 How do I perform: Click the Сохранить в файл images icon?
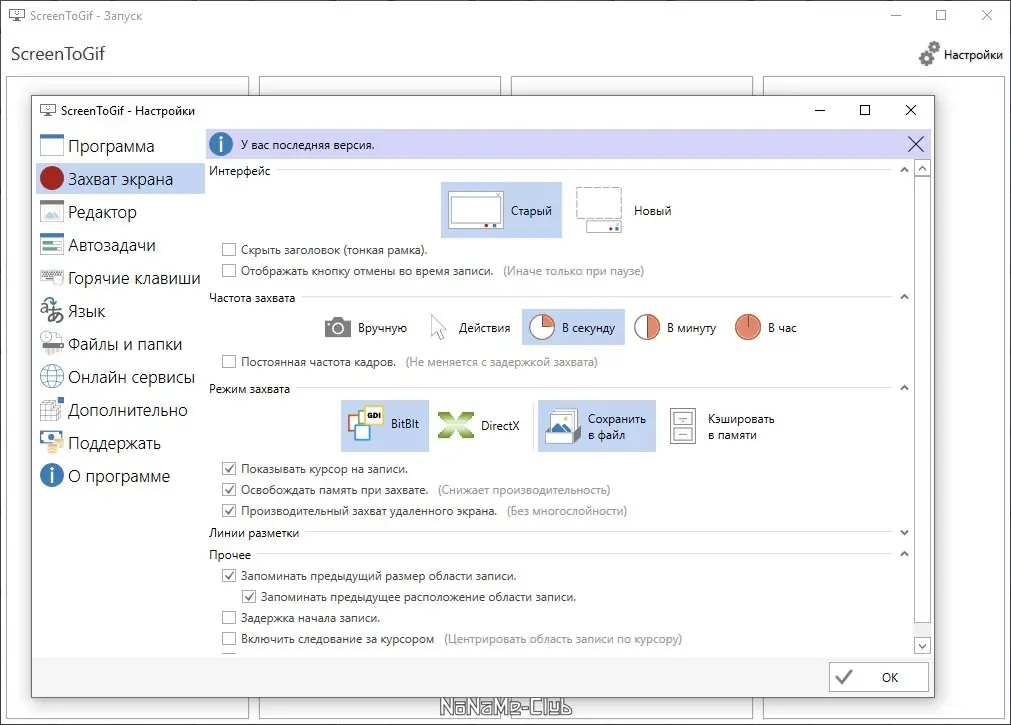562,426
